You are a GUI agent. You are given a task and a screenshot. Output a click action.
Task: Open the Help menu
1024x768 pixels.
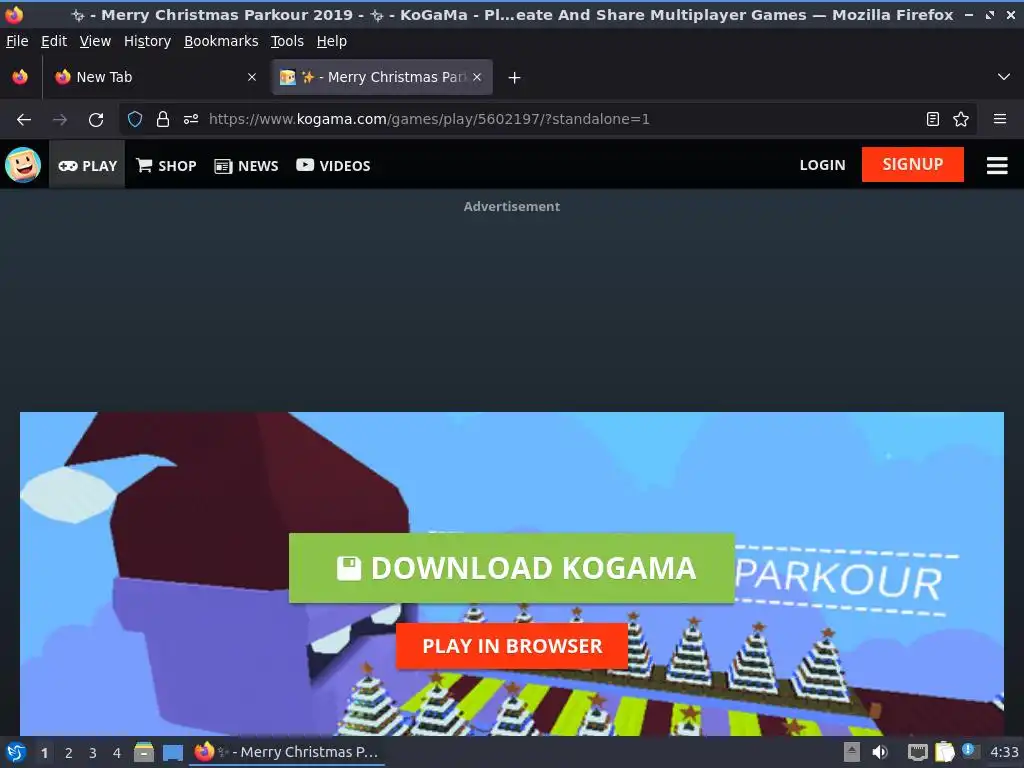pyautogui.click(x=332, y=41)
